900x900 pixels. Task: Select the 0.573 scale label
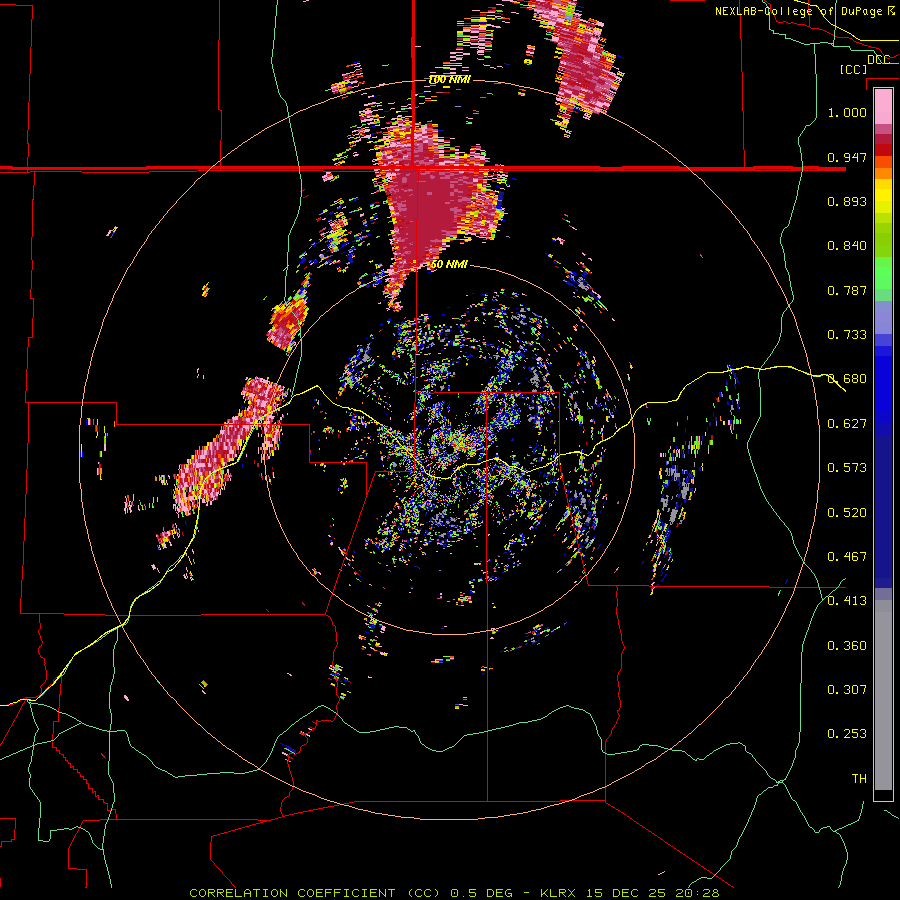(847, 468)
